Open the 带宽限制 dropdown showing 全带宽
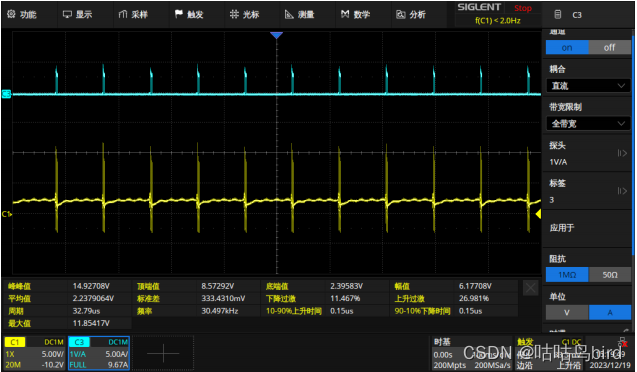The height and width of the screenshot is (372, 637). click(588, 123)
